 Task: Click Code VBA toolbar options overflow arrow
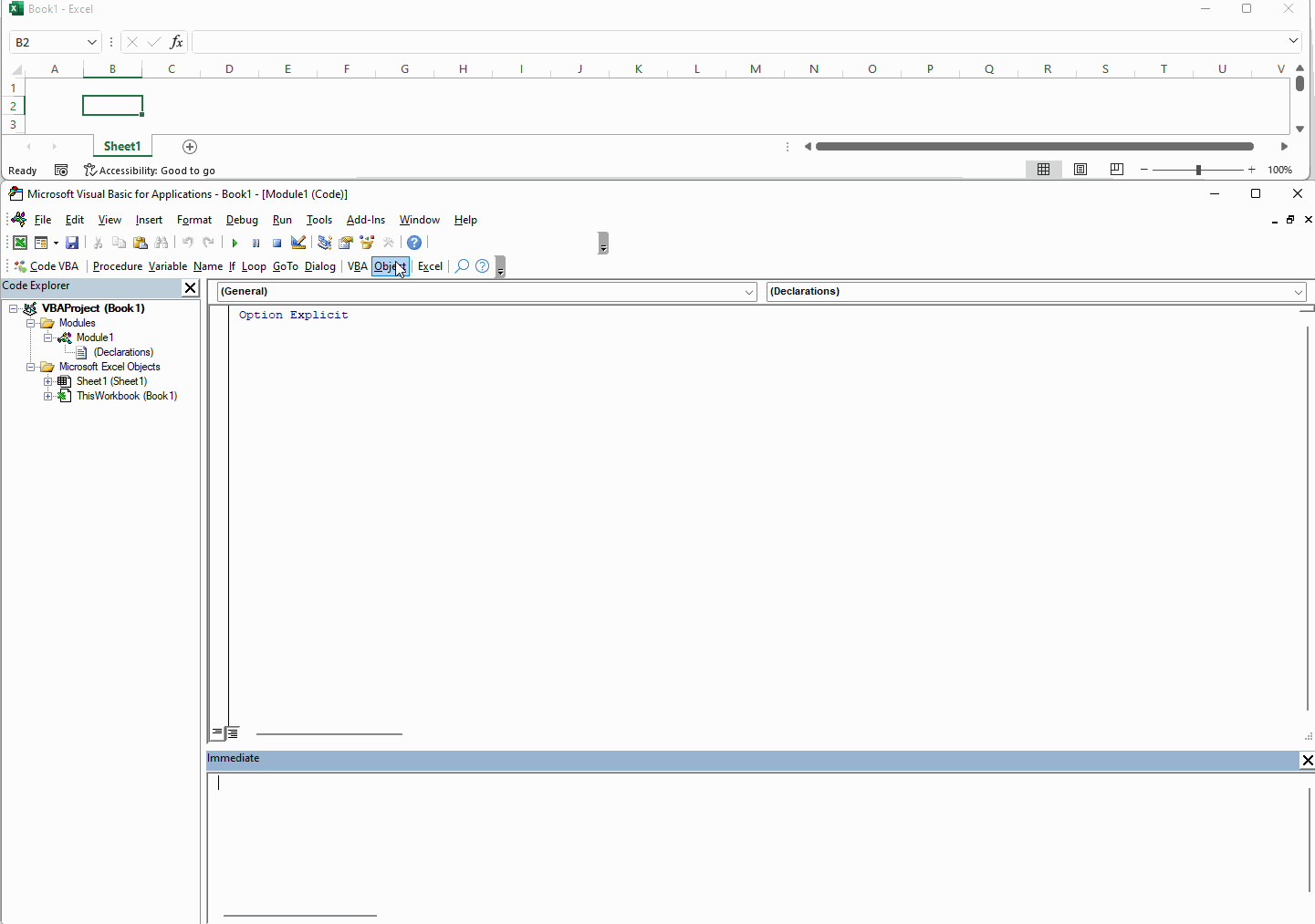(500, 267)
